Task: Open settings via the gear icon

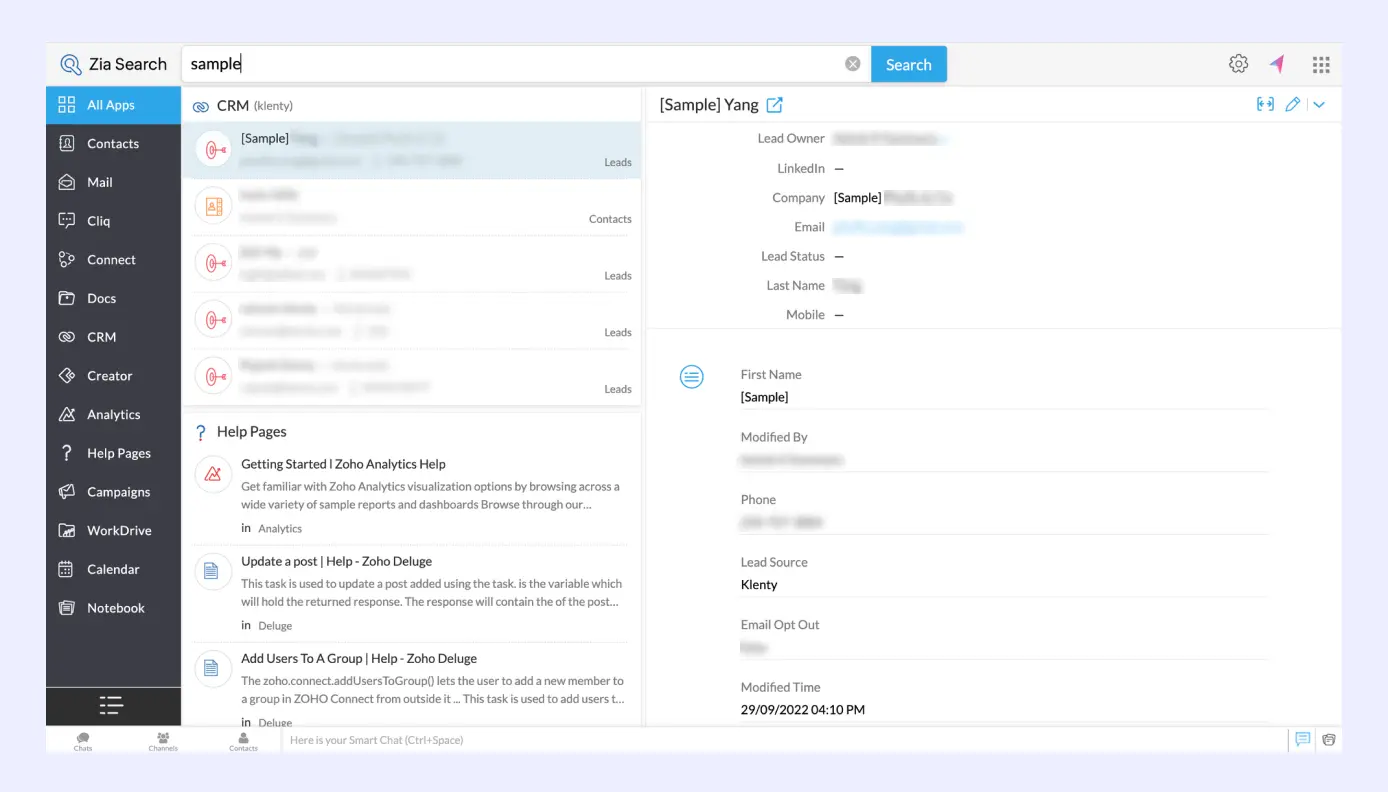Action: click(x=1238, y=64)
